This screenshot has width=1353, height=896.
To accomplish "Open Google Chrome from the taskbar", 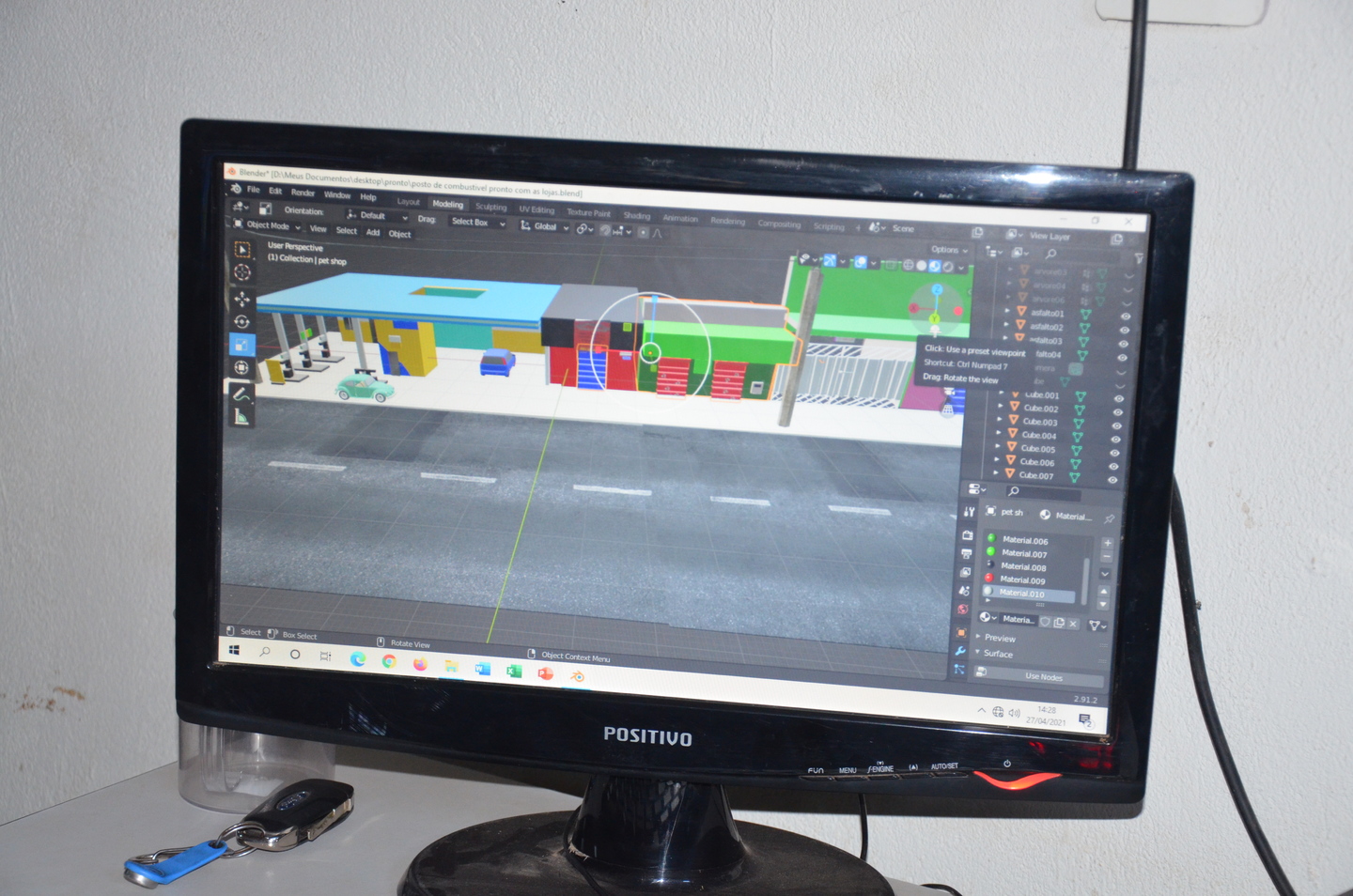I will pos(389,661).
